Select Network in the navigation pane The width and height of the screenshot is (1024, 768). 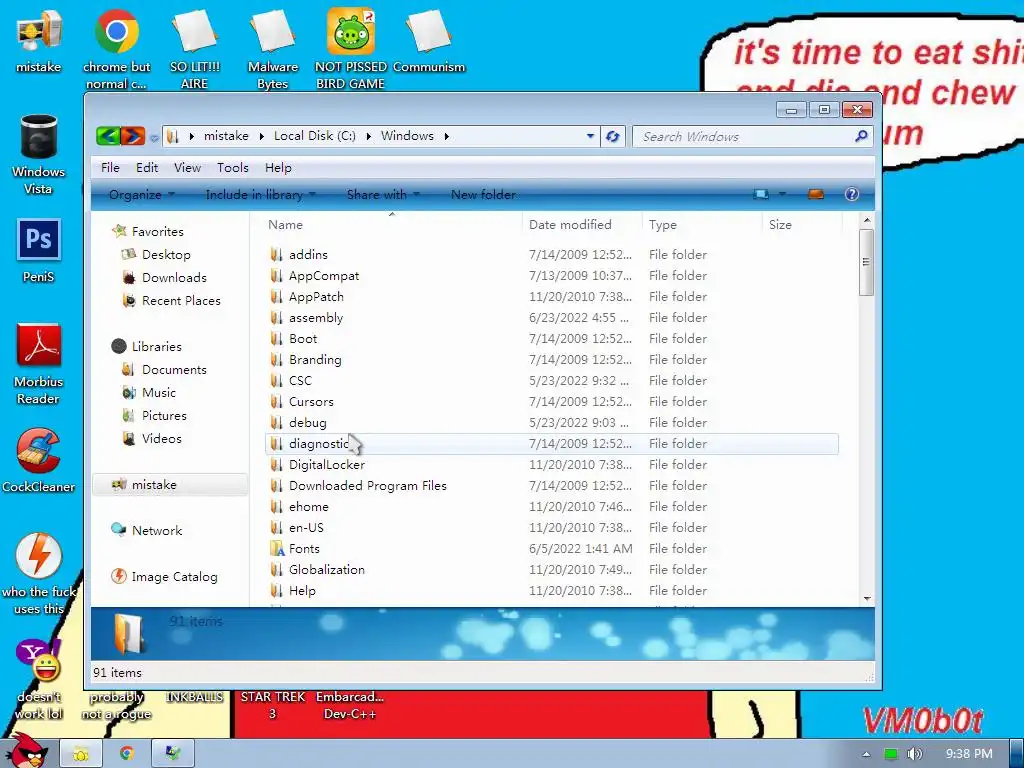(x=157, y=530)
